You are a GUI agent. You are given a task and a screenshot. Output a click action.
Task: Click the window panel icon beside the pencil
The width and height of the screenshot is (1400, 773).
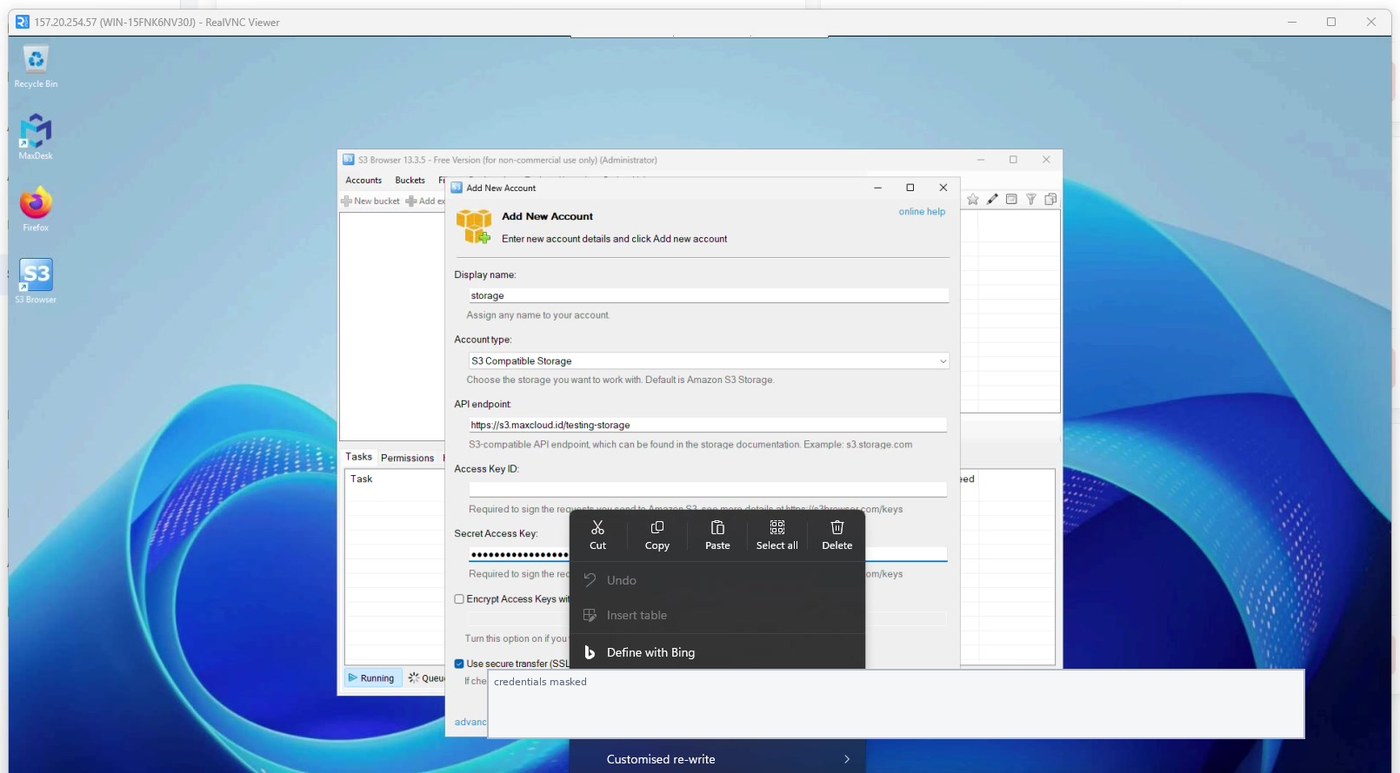tap(1011, 200)
